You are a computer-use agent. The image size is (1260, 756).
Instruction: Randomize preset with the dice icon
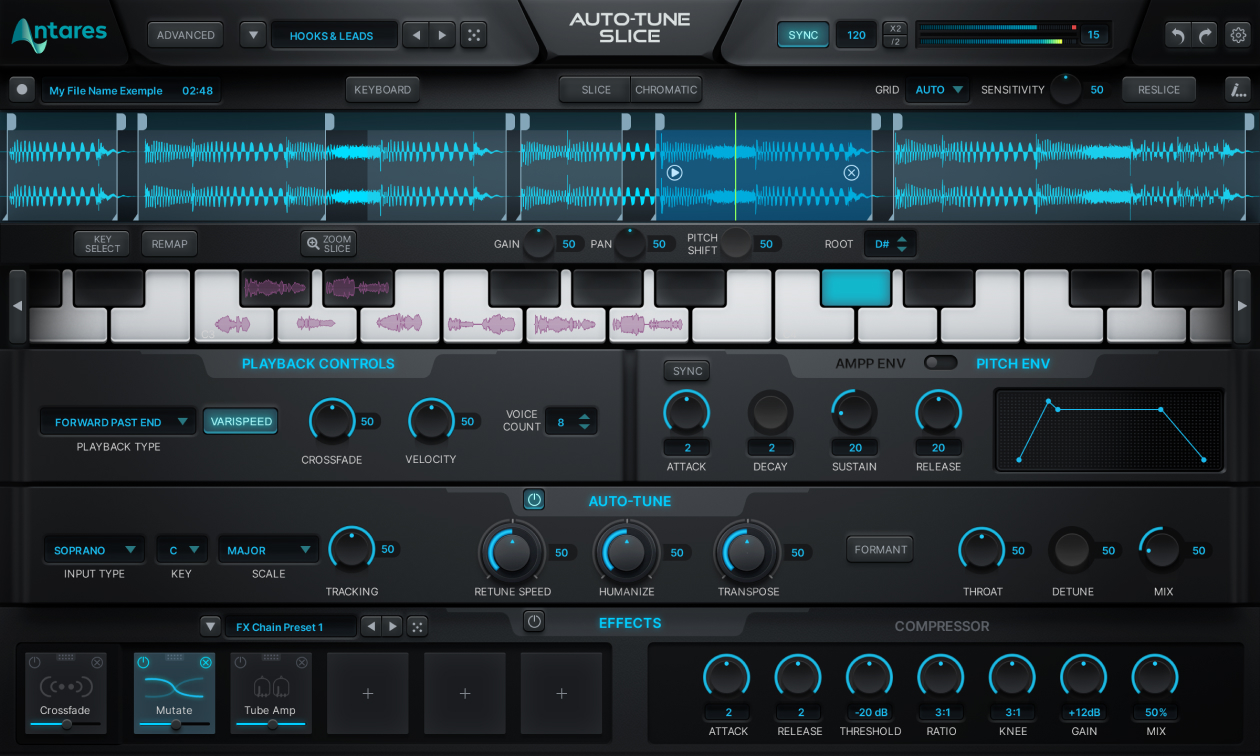[x=474, y=35]
